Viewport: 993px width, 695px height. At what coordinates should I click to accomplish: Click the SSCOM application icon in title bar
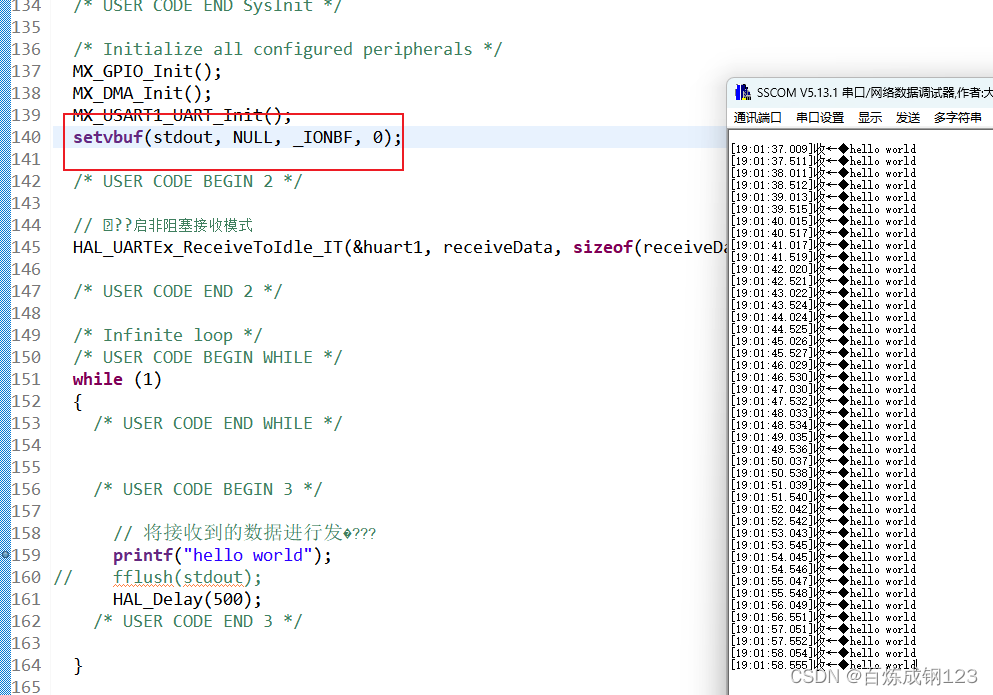[x=743, y=92]
